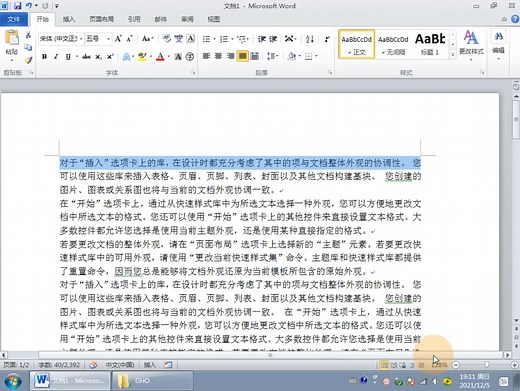Click the Enclose Characters icon
Image resolution: width=520 pixels, height=391 pixels.
(190, 57)
